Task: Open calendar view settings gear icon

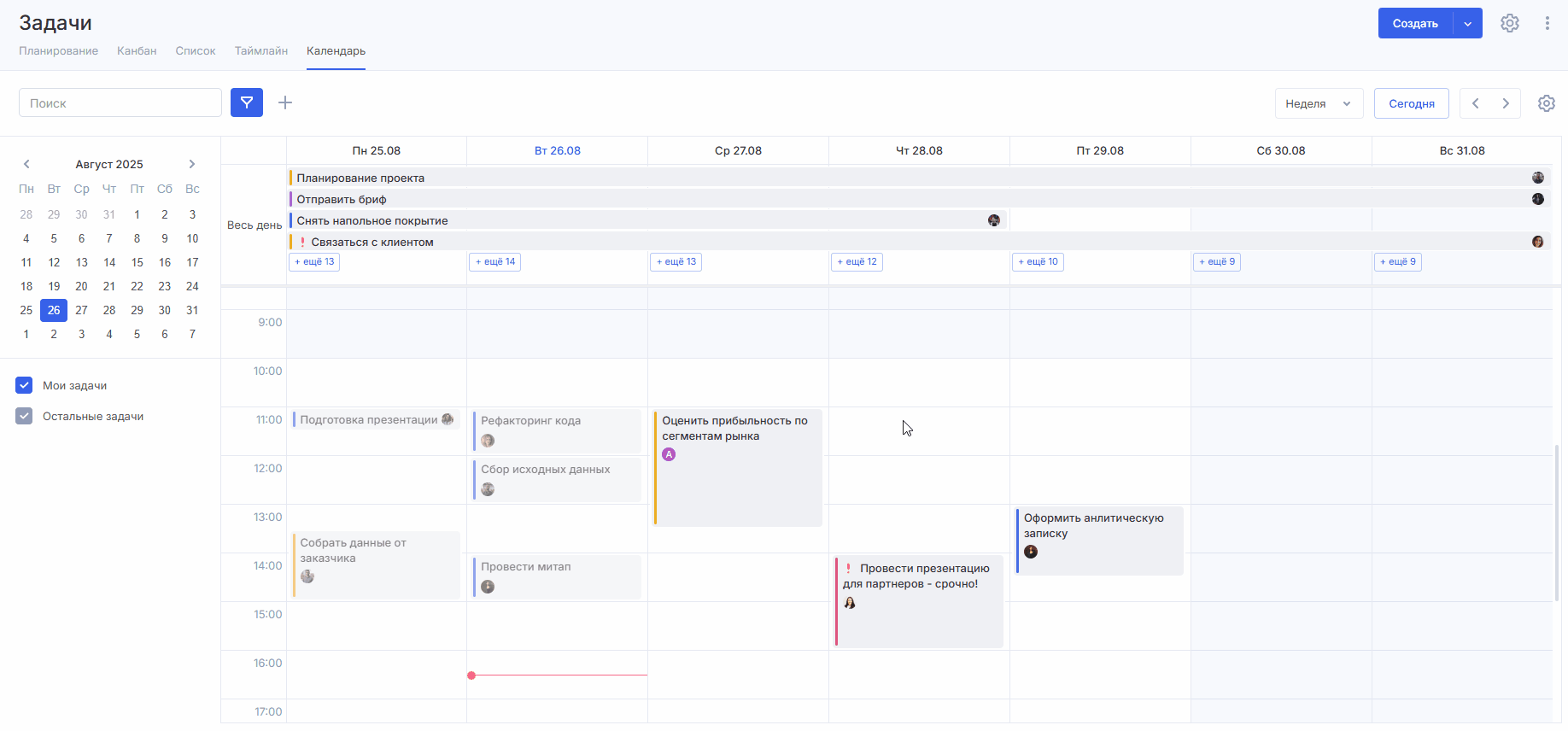Action: [x=1546, y=103]
